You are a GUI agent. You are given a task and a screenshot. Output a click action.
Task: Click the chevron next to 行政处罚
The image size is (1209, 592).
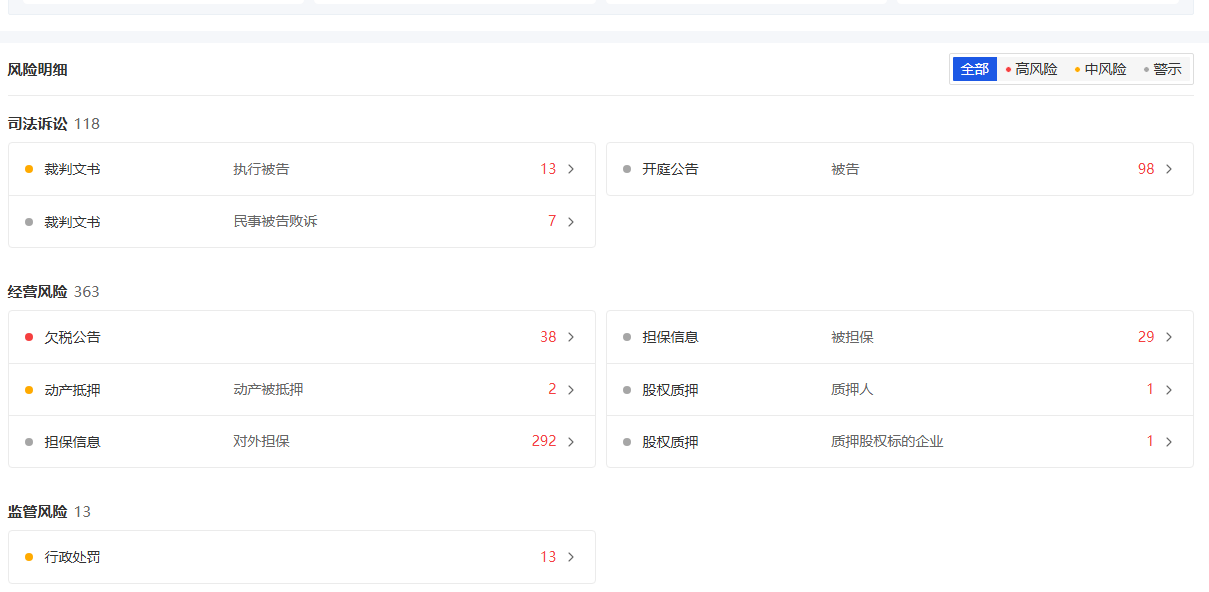(x=571, y=557)
